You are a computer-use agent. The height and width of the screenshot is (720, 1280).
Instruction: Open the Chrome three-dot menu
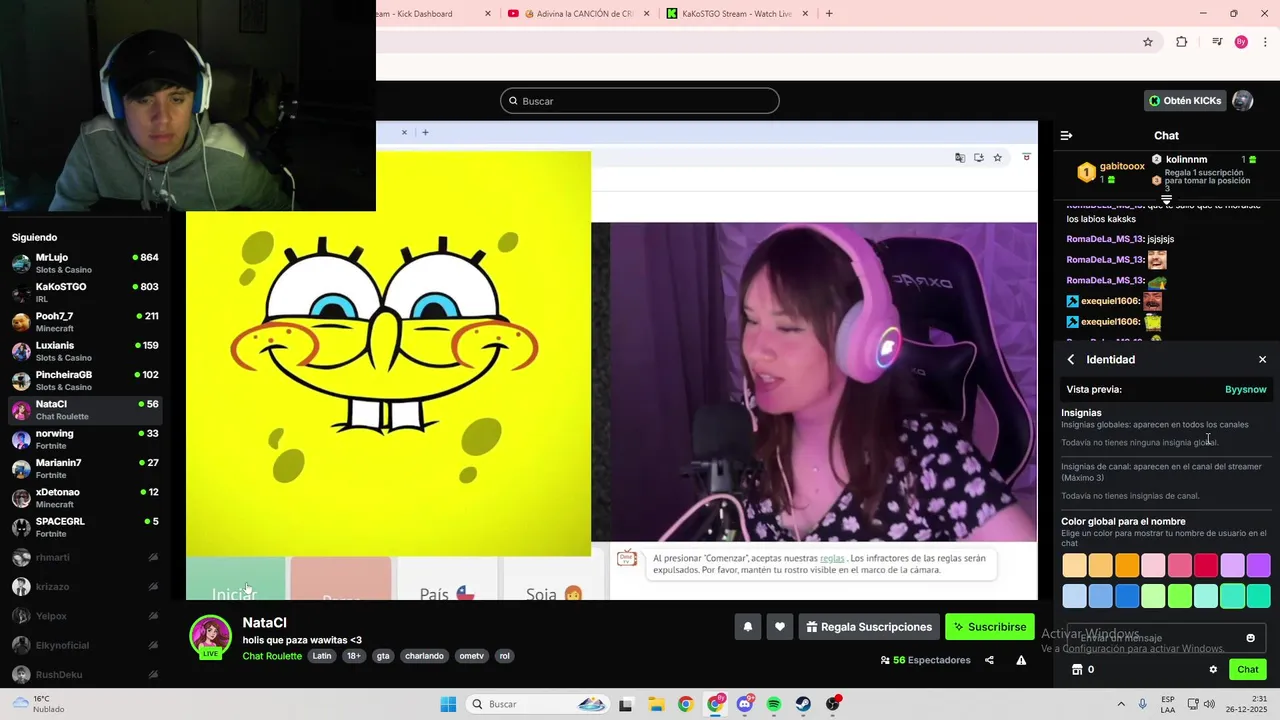point(1264,42)
